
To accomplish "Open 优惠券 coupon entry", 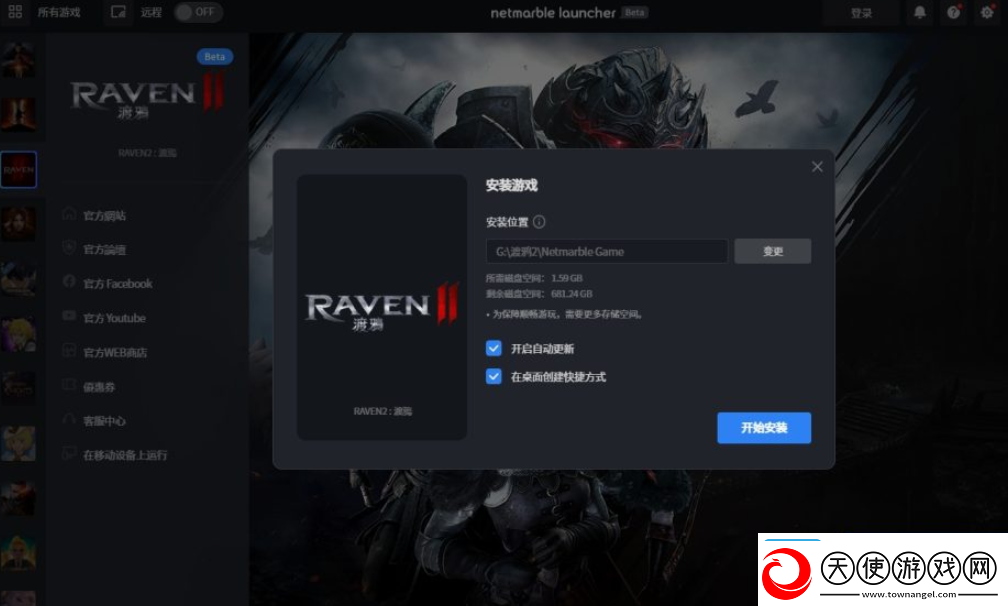I will (99, 387).
